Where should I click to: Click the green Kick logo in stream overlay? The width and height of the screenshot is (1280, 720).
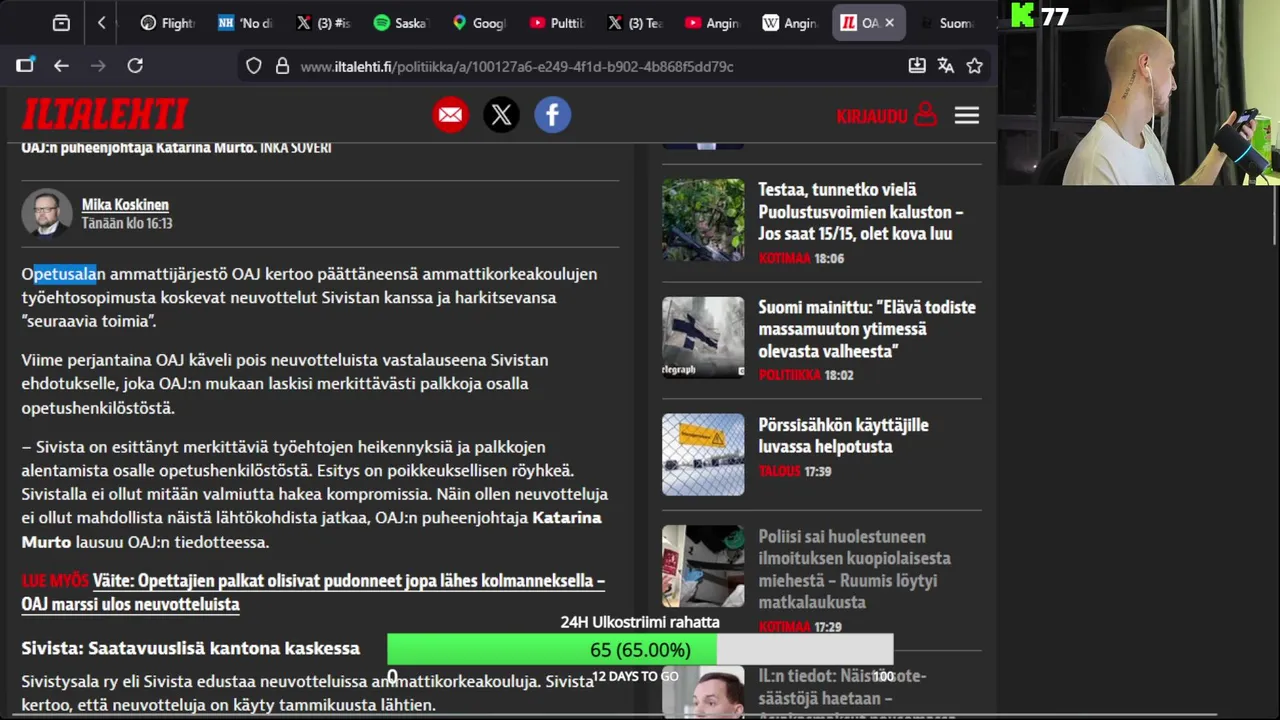(1022, 15)
